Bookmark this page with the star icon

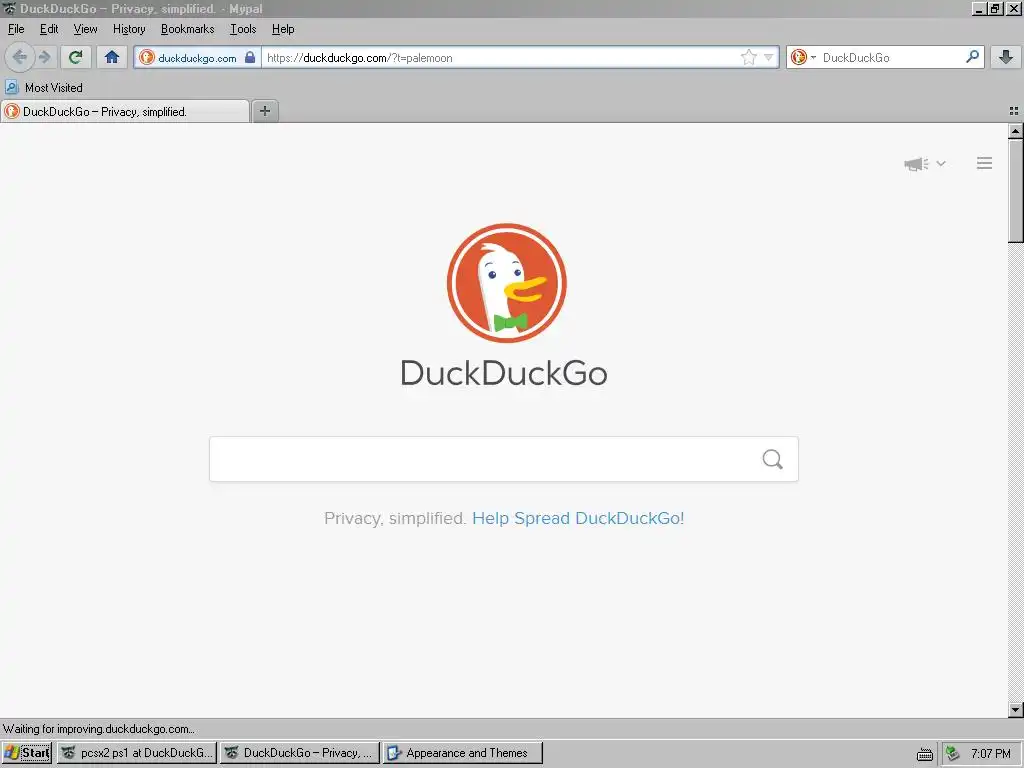(748, 57)
